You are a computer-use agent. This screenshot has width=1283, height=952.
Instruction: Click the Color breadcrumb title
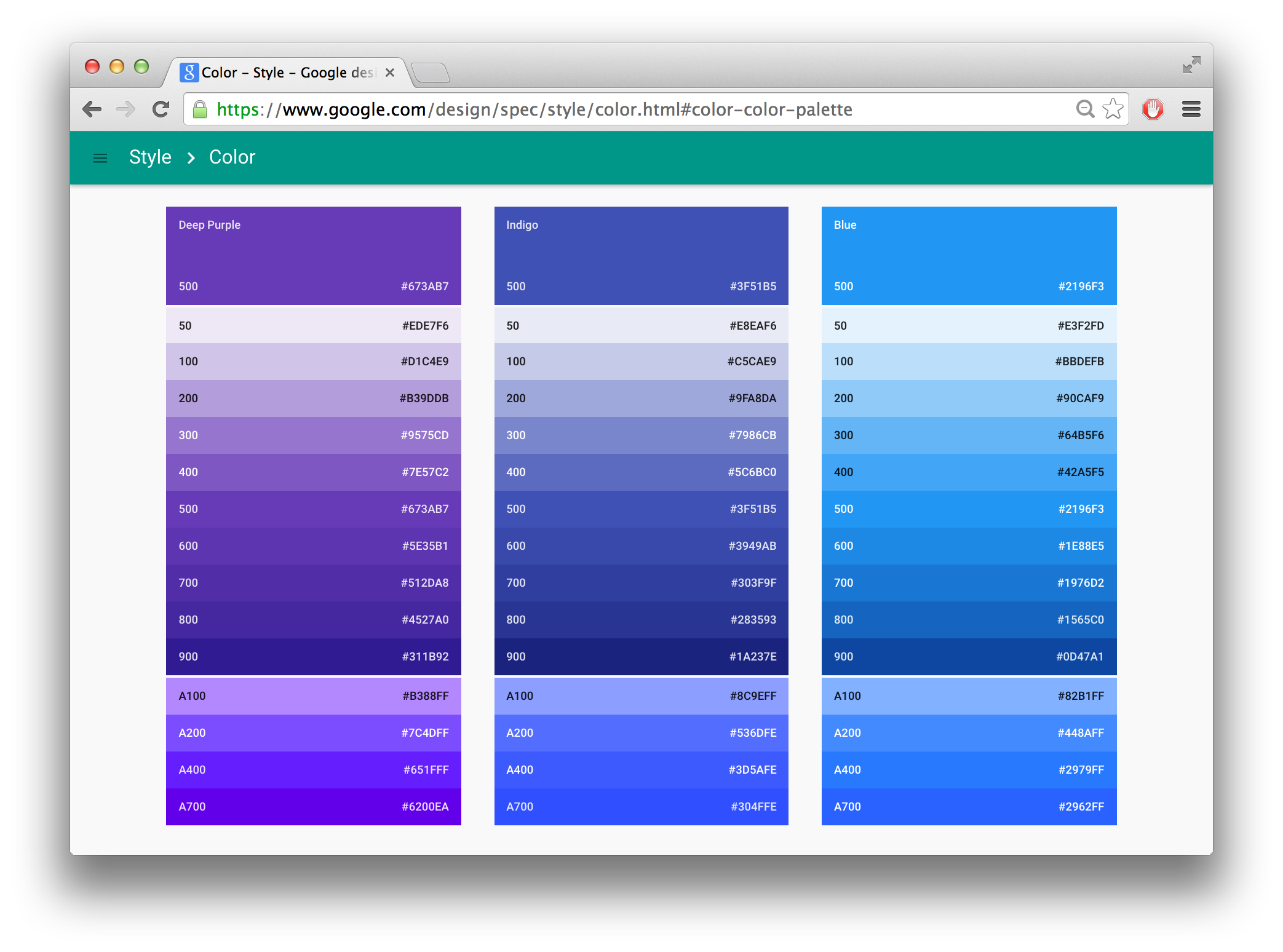[232, 157]
